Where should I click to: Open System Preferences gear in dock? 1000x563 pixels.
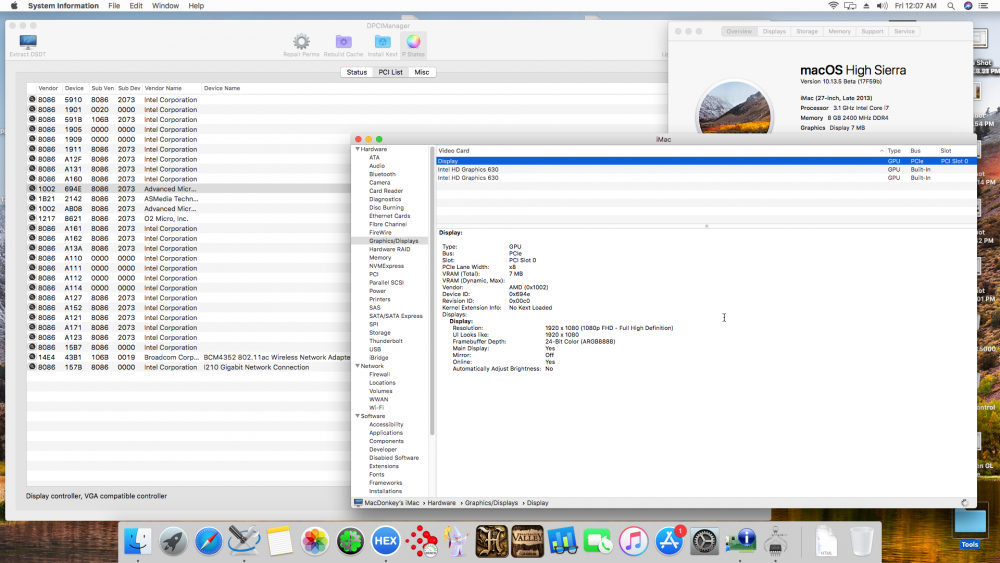705,541
